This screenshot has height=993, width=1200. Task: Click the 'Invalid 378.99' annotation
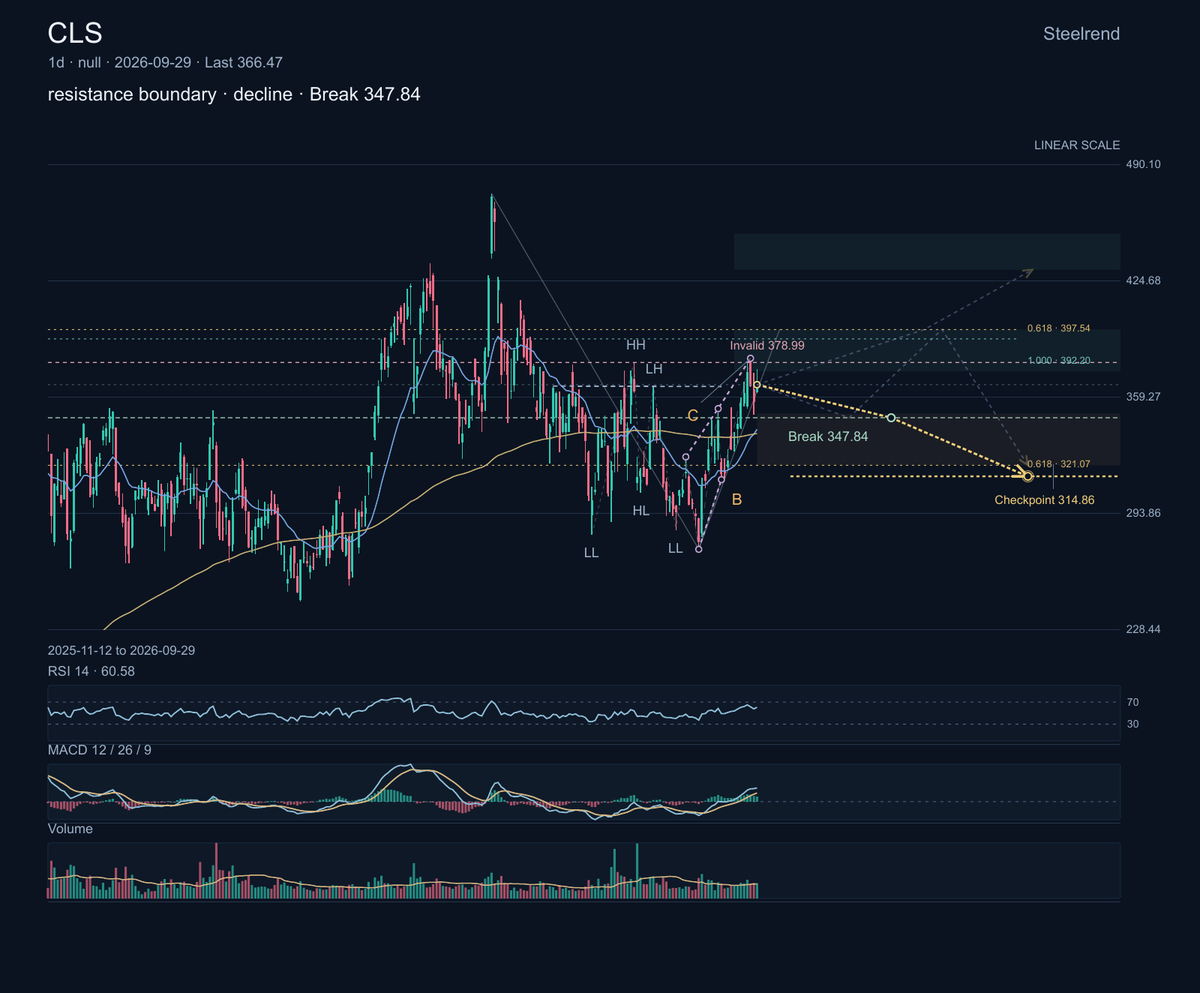[767, 345]
